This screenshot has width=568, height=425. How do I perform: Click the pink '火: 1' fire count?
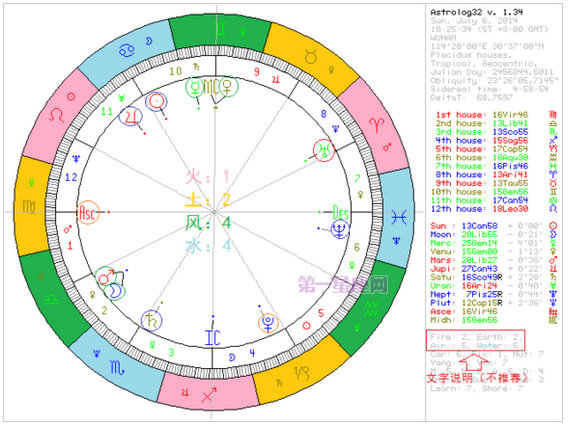[x=208, y=177]
